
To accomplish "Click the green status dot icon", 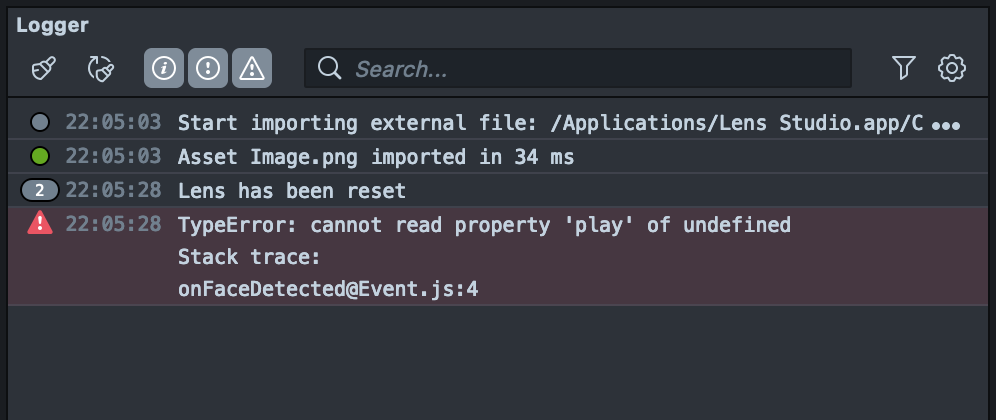I will [40, 157].
